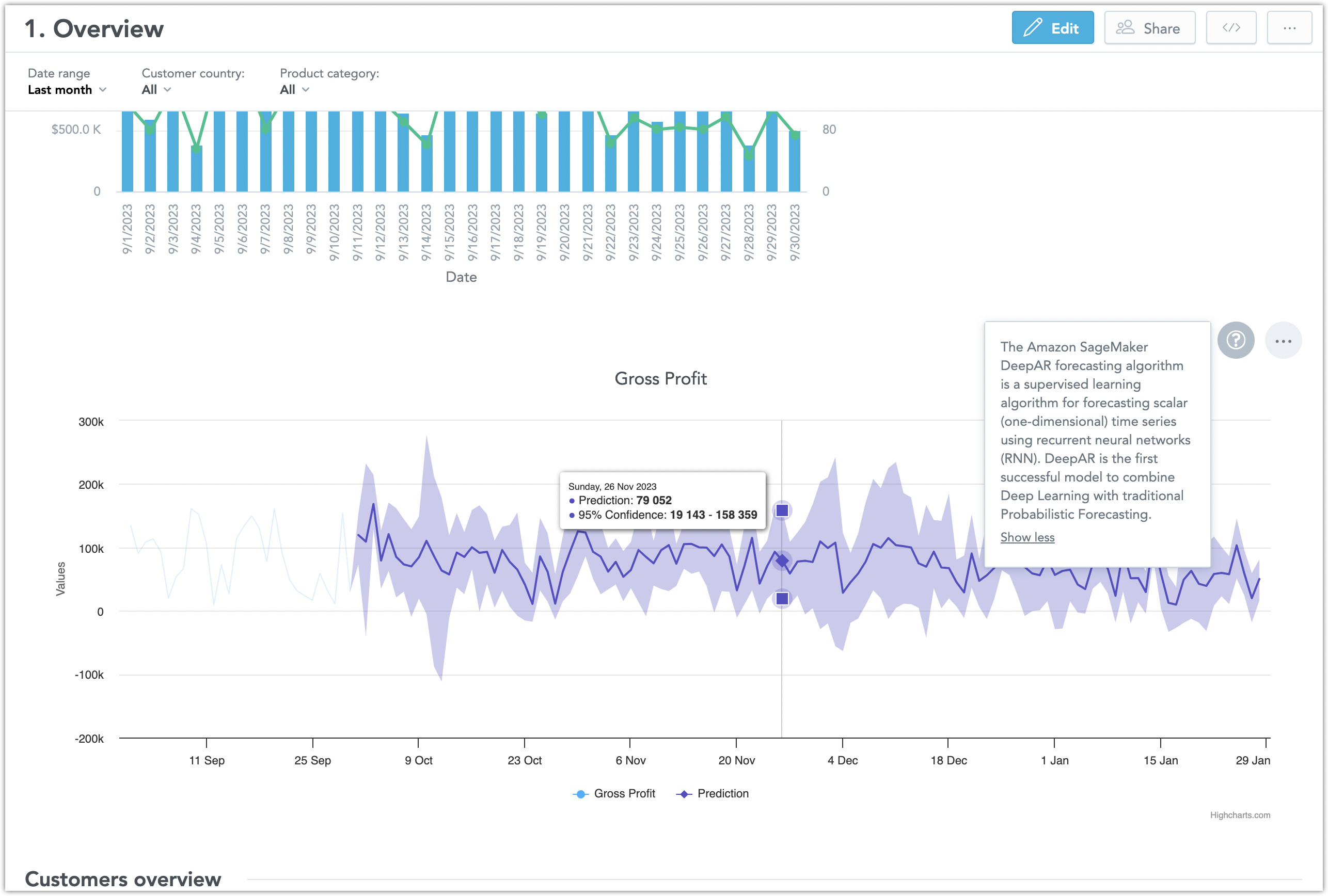Image resolution: width=1328 pixels, height=896 pixels.
Task: Click the Share people icon
Action: pyautogui.click(x=1125, y=27)
